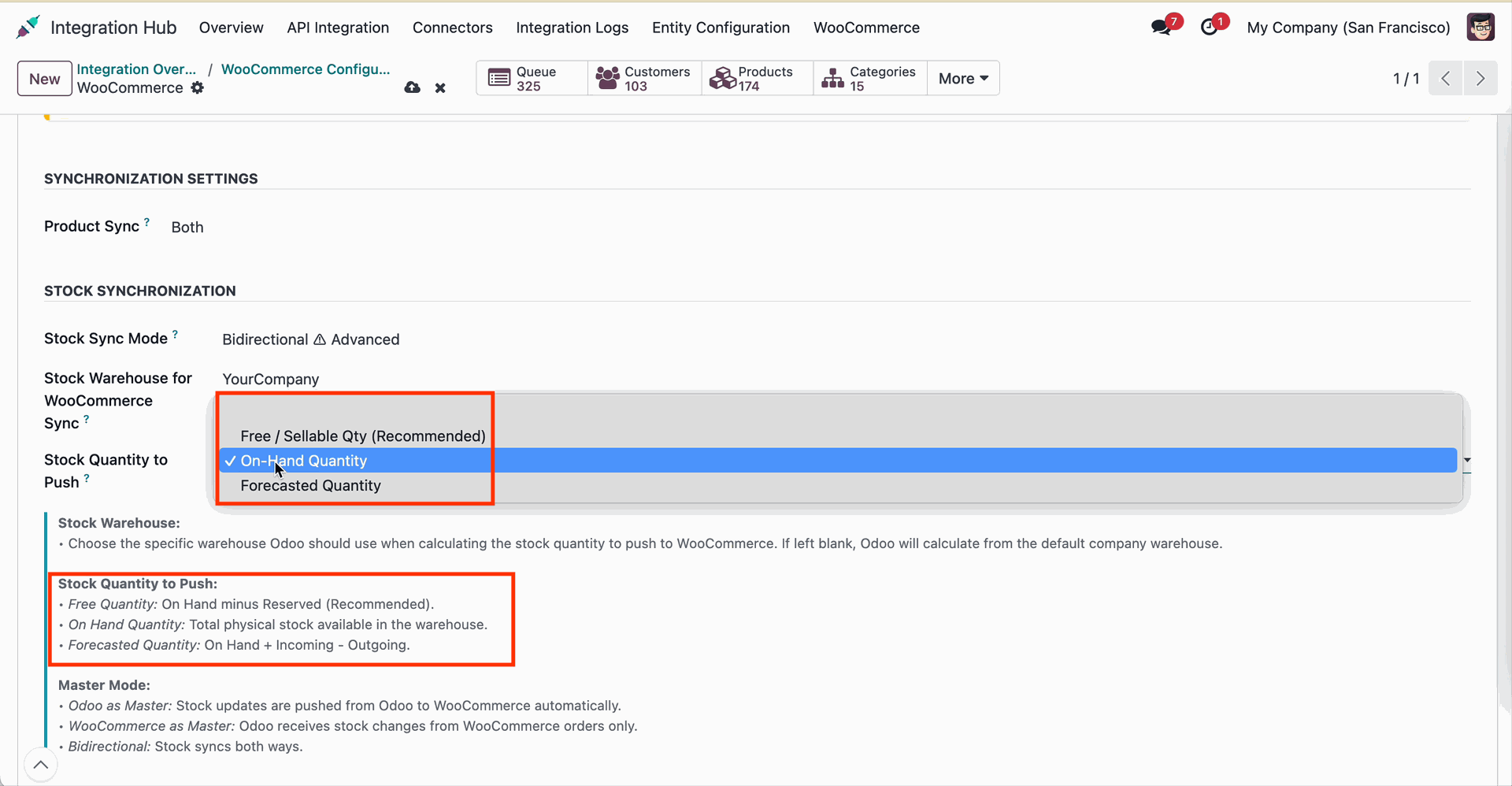Viewport: 1512px width, 786px height.
Task: Open the Integration Logs menu
Action: [573, 28]
